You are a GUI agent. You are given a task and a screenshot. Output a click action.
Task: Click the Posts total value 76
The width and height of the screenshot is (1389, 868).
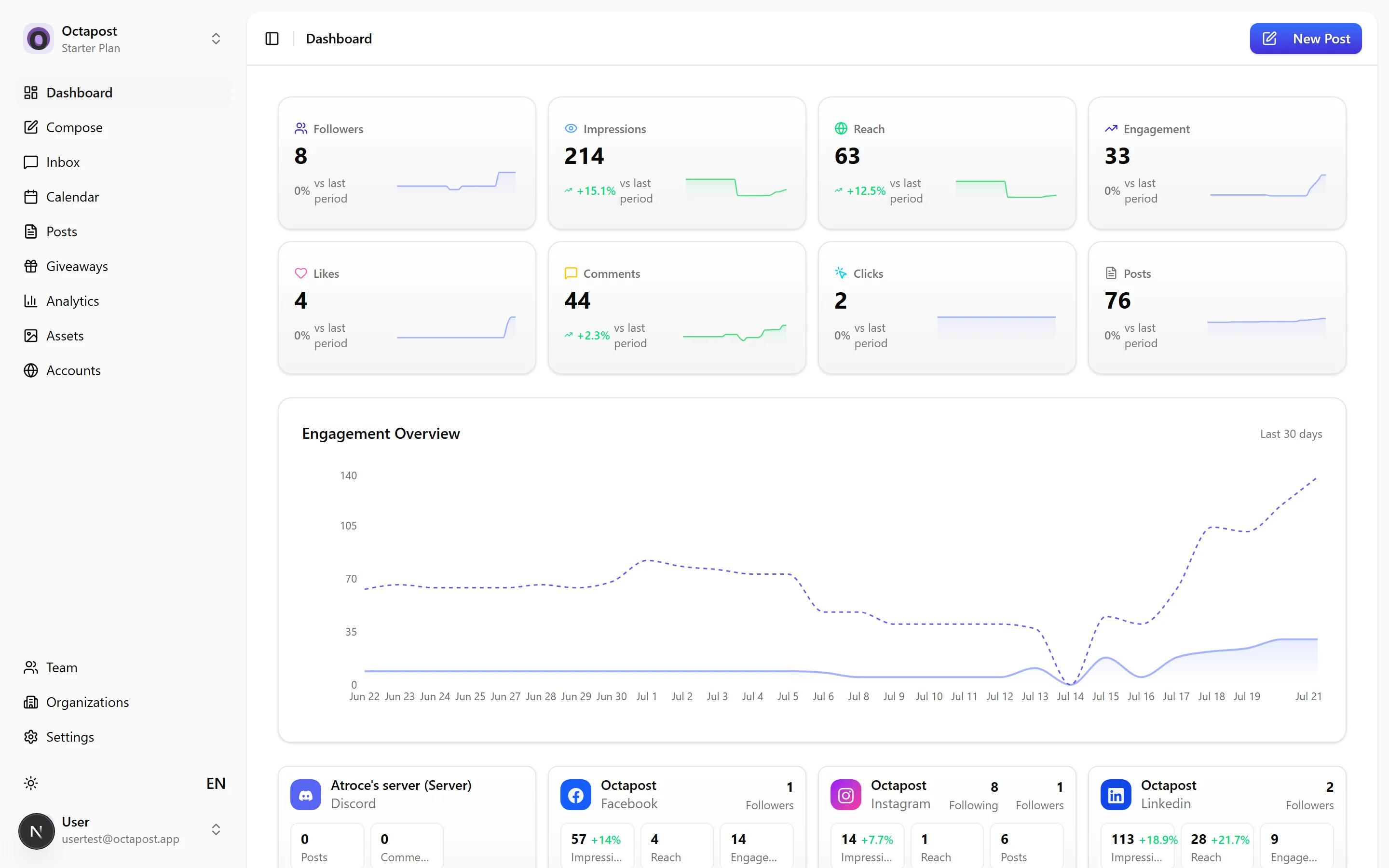coord(1117,300)
